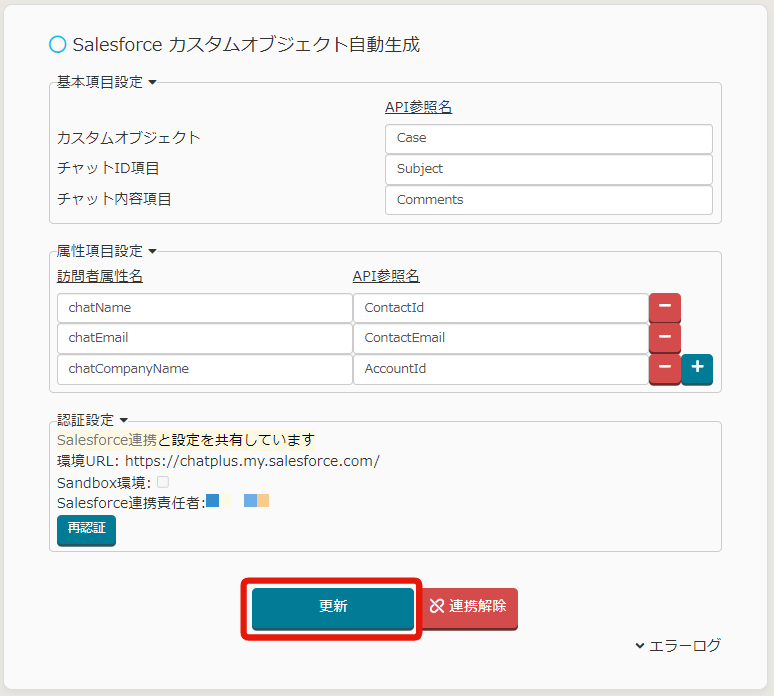Image resolution: width=774 pixels, height=696 pixels.
Task: Click the chatEmail attribute field
Action: pos(204,338)
